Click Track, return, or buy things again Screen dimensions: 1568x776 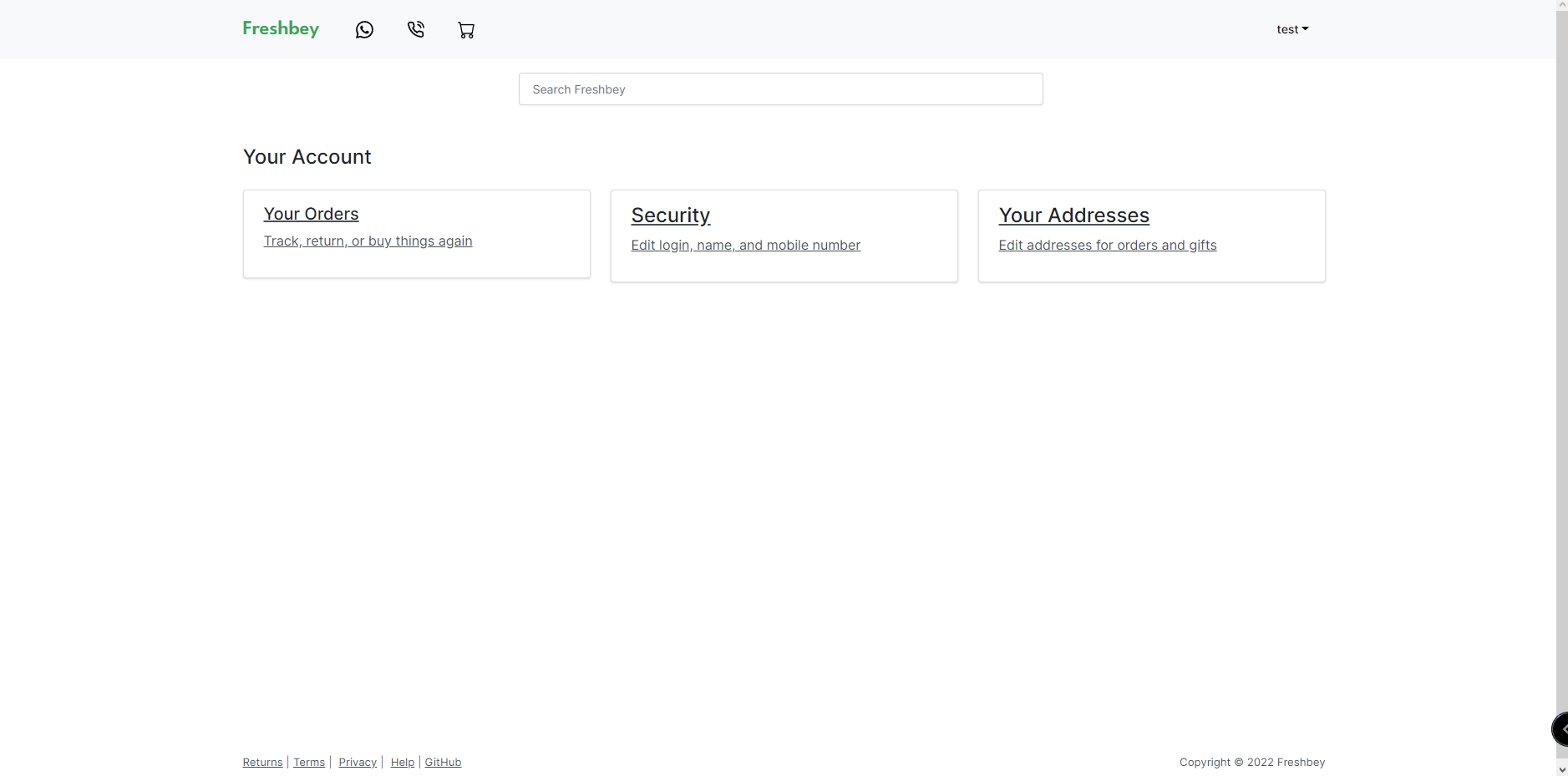[368, 241]
